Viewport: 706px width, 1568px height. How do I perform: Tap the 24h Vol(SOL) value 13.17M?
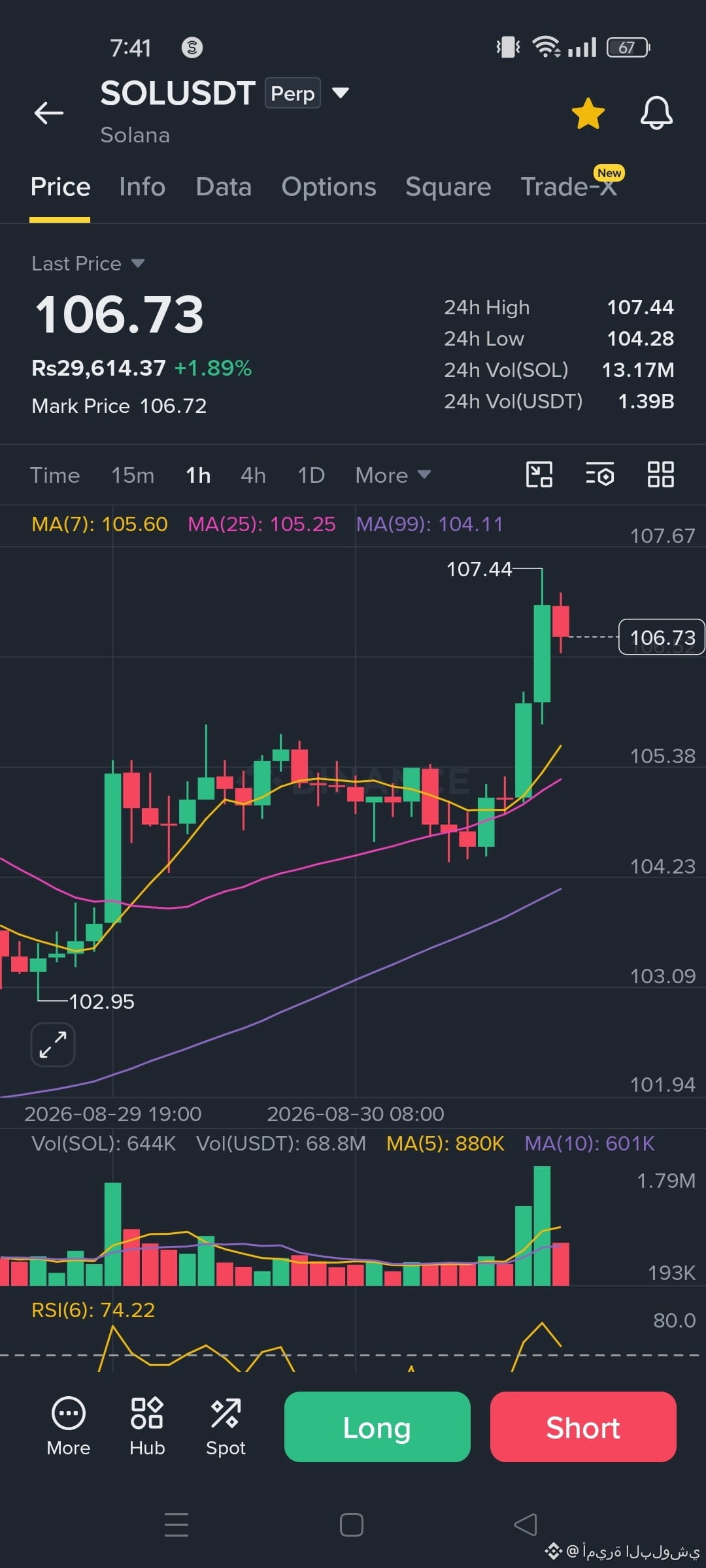[638, 370]
